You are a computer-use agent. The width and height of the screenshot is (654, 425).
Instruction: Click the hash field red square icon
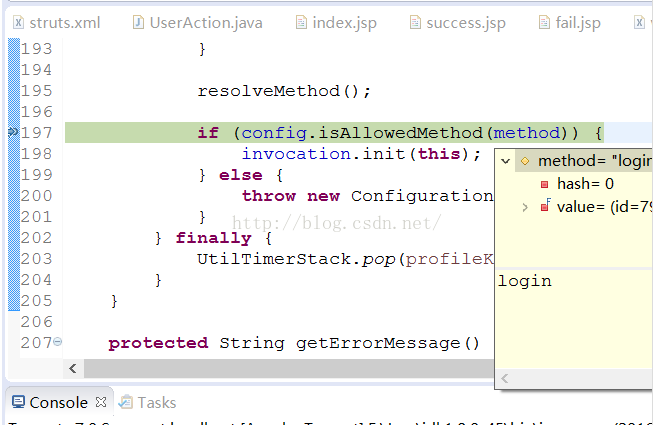pyautogui.click(x=544, y=184)
